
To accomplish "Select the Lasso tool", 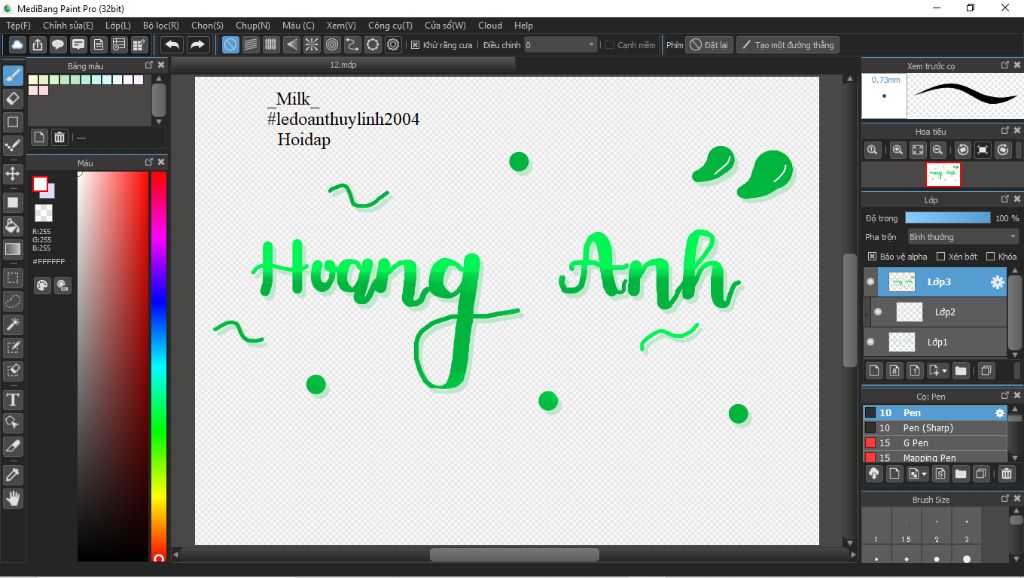I will pyautogui.click(x=13, y=301).
